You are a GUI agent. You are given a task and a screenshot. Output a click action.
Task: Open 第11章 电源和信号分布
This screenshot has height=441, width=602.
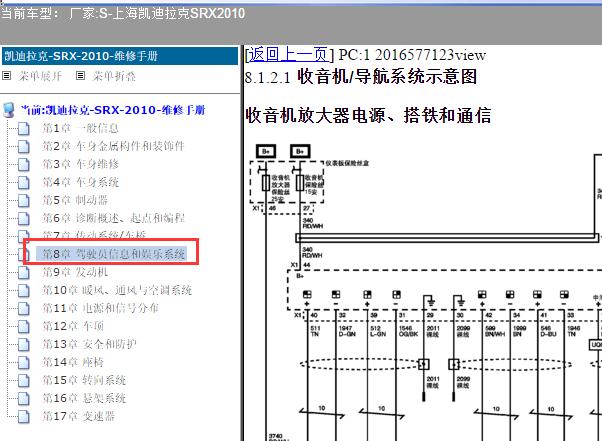click(100, 308)
